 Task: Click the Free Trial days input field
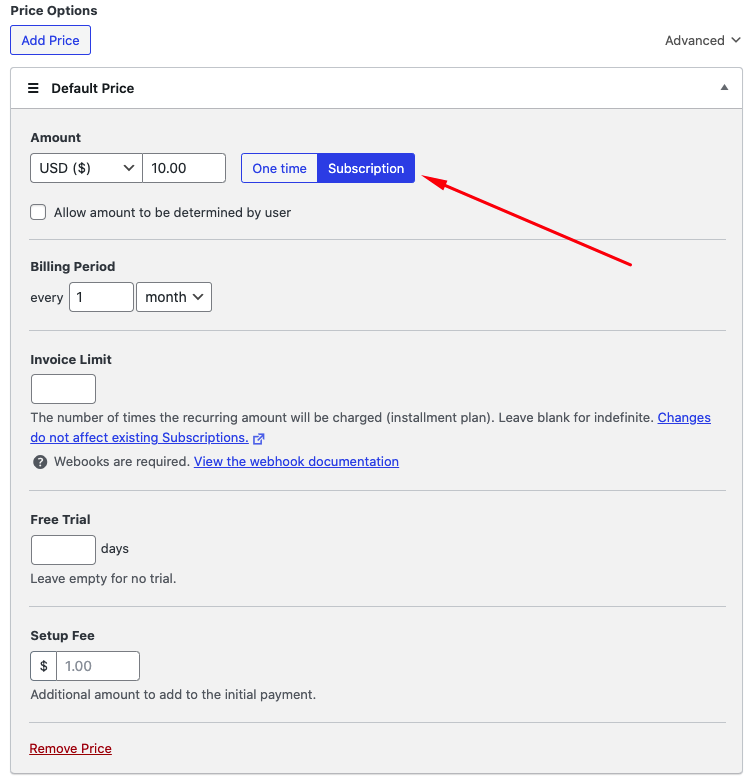click(63, 549)
